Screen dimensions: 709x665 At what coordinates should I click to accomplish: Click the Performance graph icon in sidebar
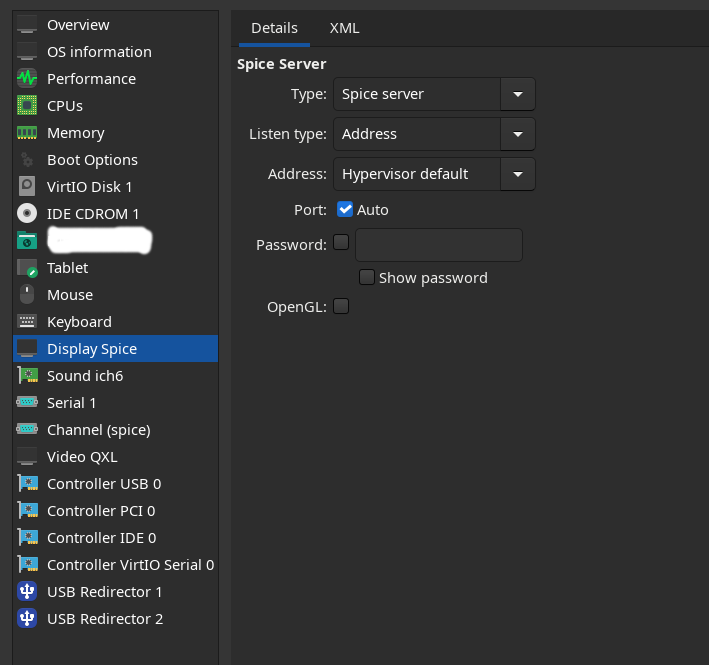28,78
